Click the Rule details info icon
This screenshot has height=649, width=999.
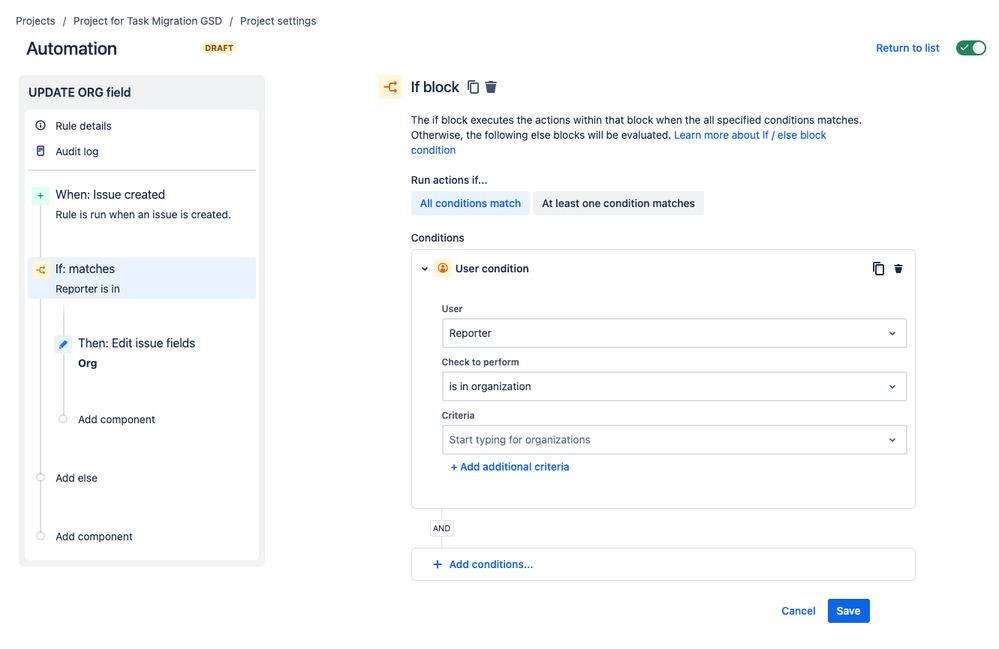click(41, 126)
